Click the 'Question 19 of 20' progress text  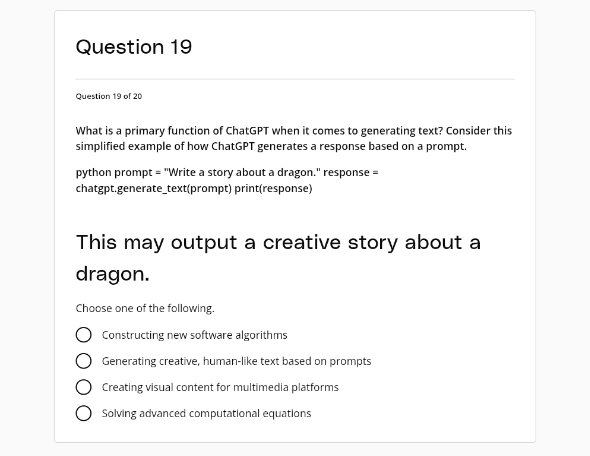pyautogui.click(x=109, y=96)
